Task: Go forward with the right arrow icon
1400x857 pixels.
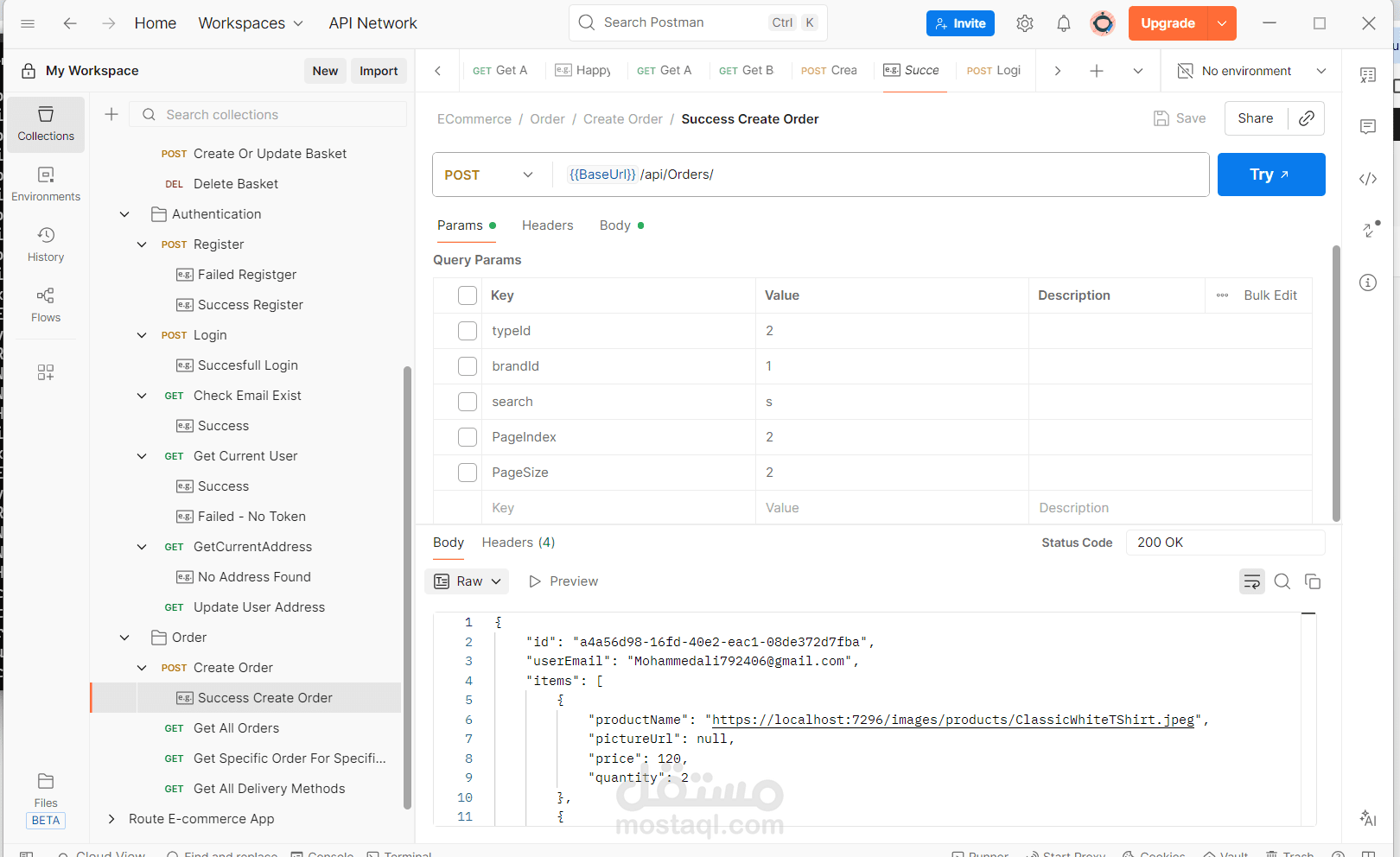Action: click(x=108, y=23)
